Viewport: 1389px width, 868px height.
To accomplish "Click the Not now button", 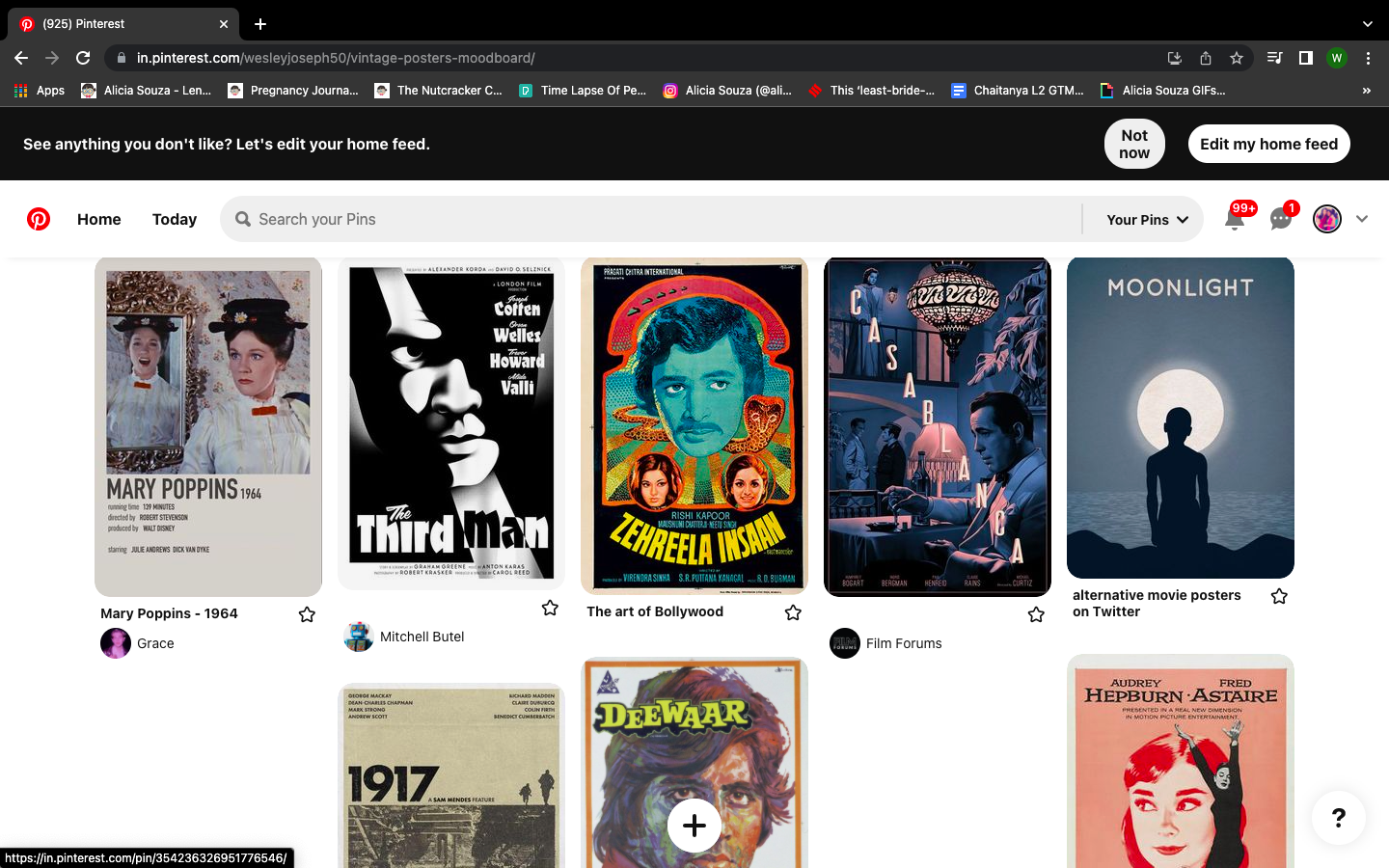I will pyautogui.click(x=1134, y=144).
